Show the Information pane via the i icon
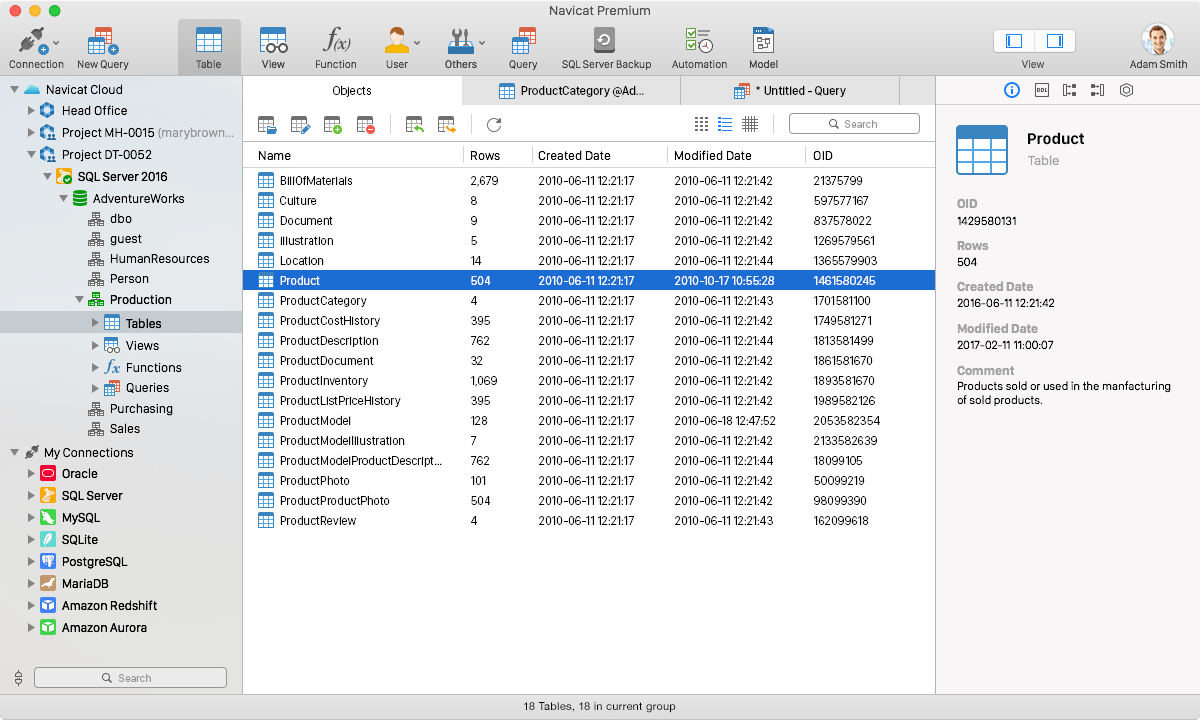 [1012, 90]
